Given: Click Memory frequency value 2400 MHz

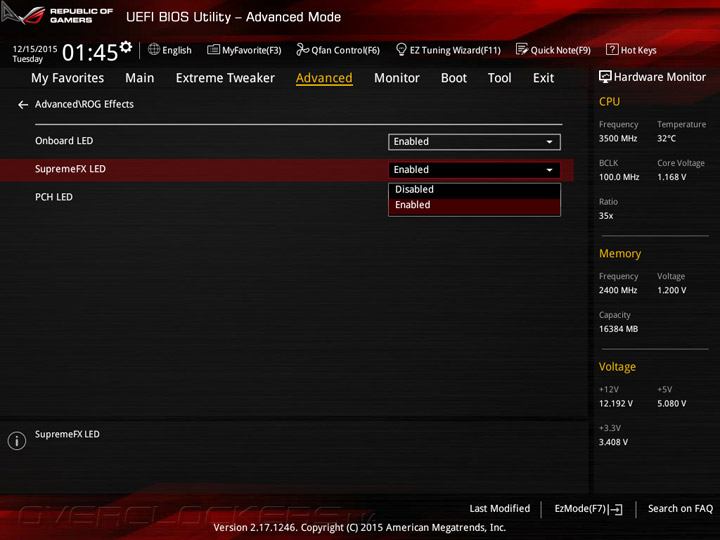Looking at the screenshot, I should (x=618, y=290).
